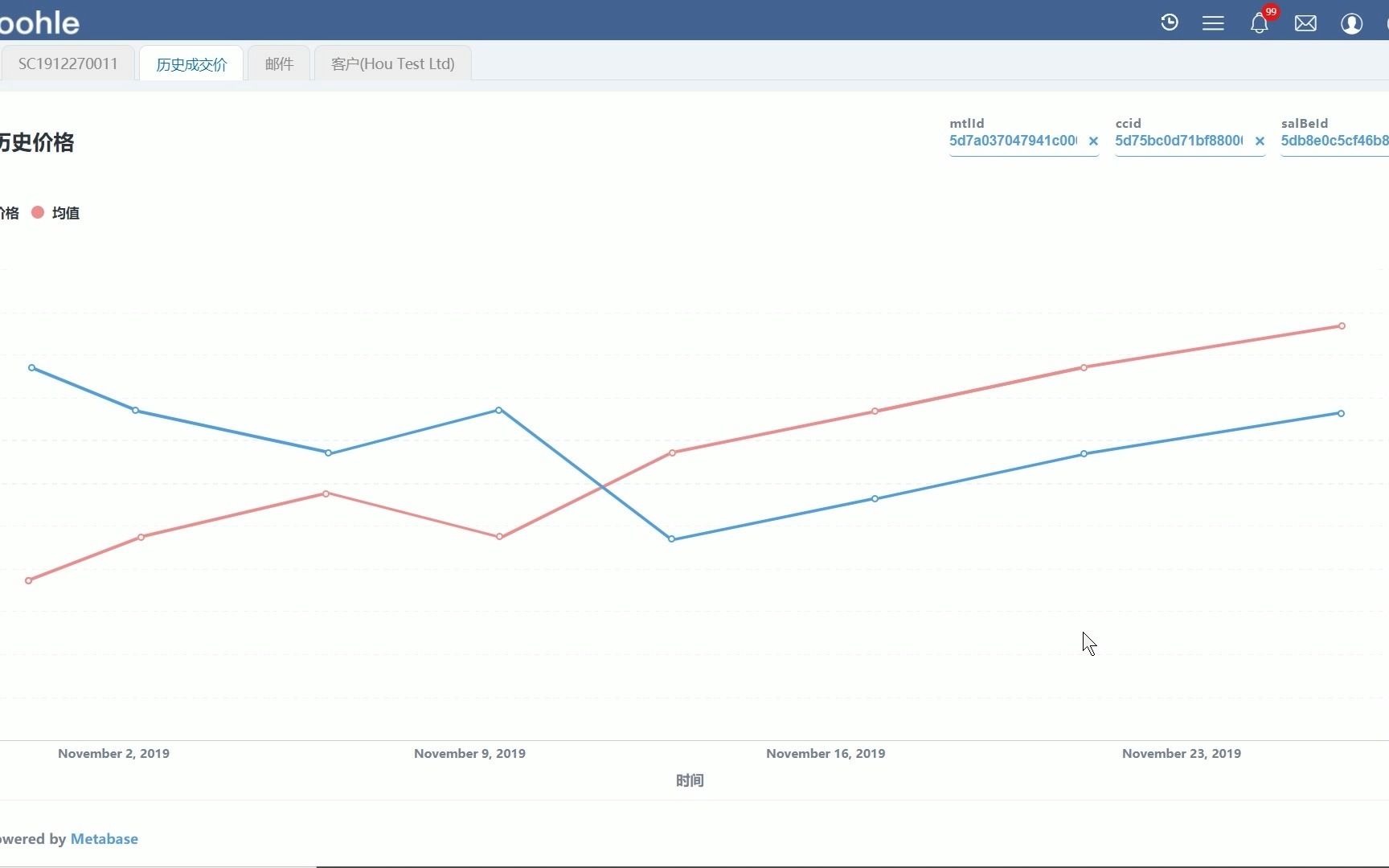Click November 2, 2019 axis label
Viewport: 1389px width, 868px height.
pyautogui.click(x=113, y=753)
